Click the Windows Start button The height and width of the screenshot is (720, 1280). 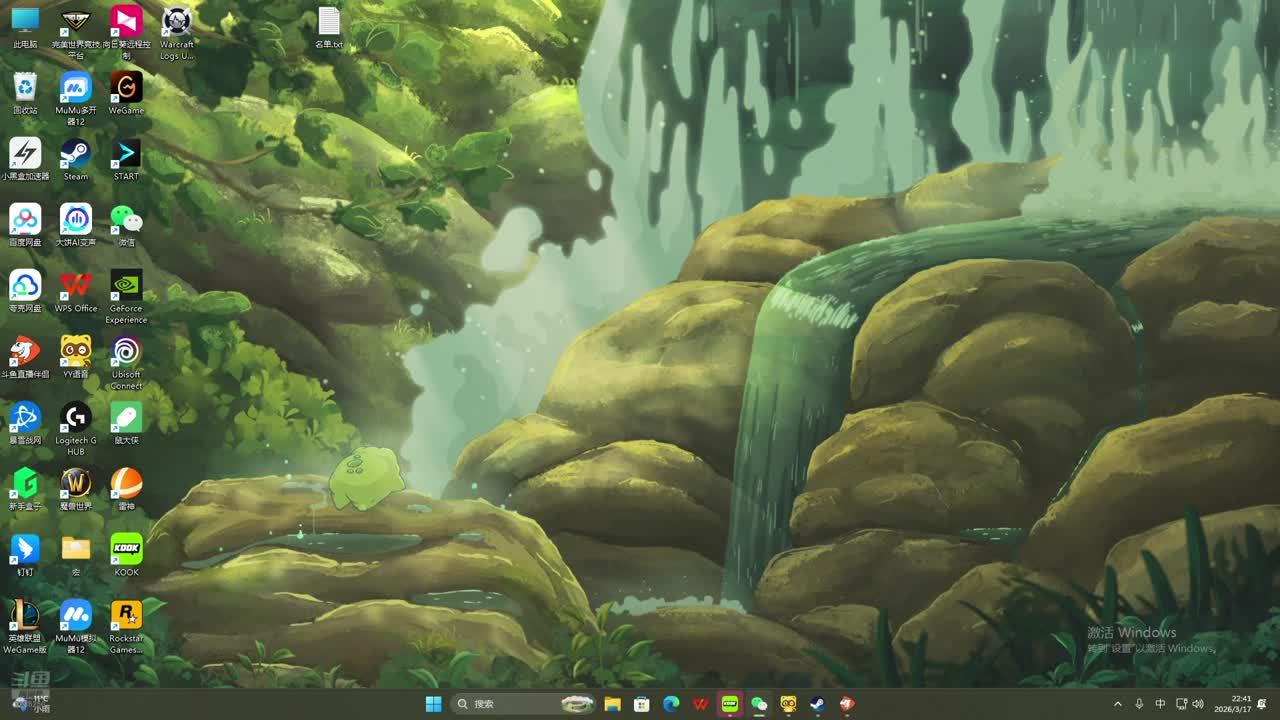[x=433, y=704]
